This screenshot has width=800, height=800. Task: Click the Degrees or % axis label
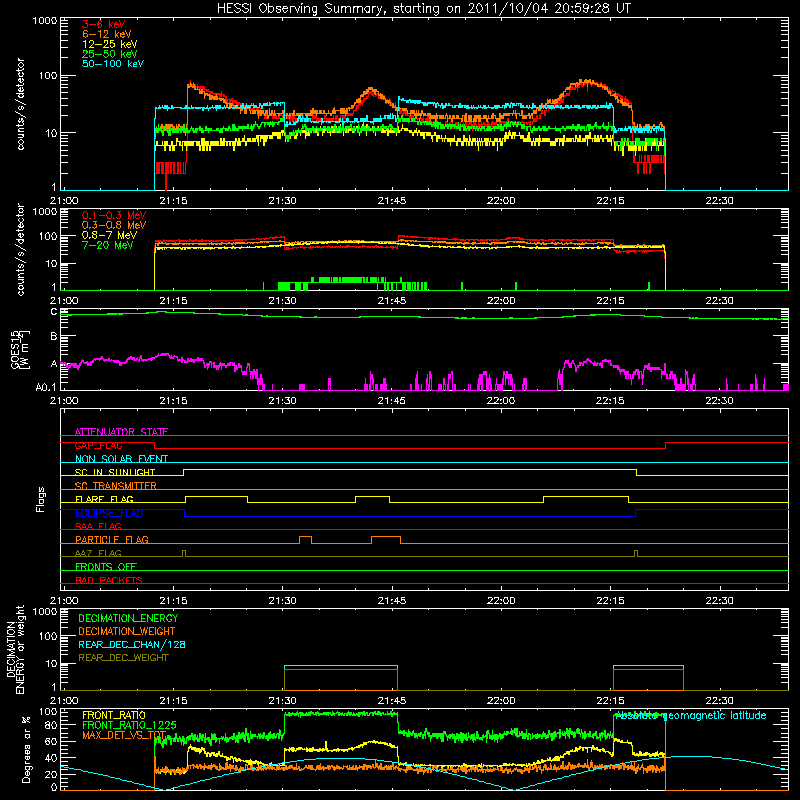26,749
